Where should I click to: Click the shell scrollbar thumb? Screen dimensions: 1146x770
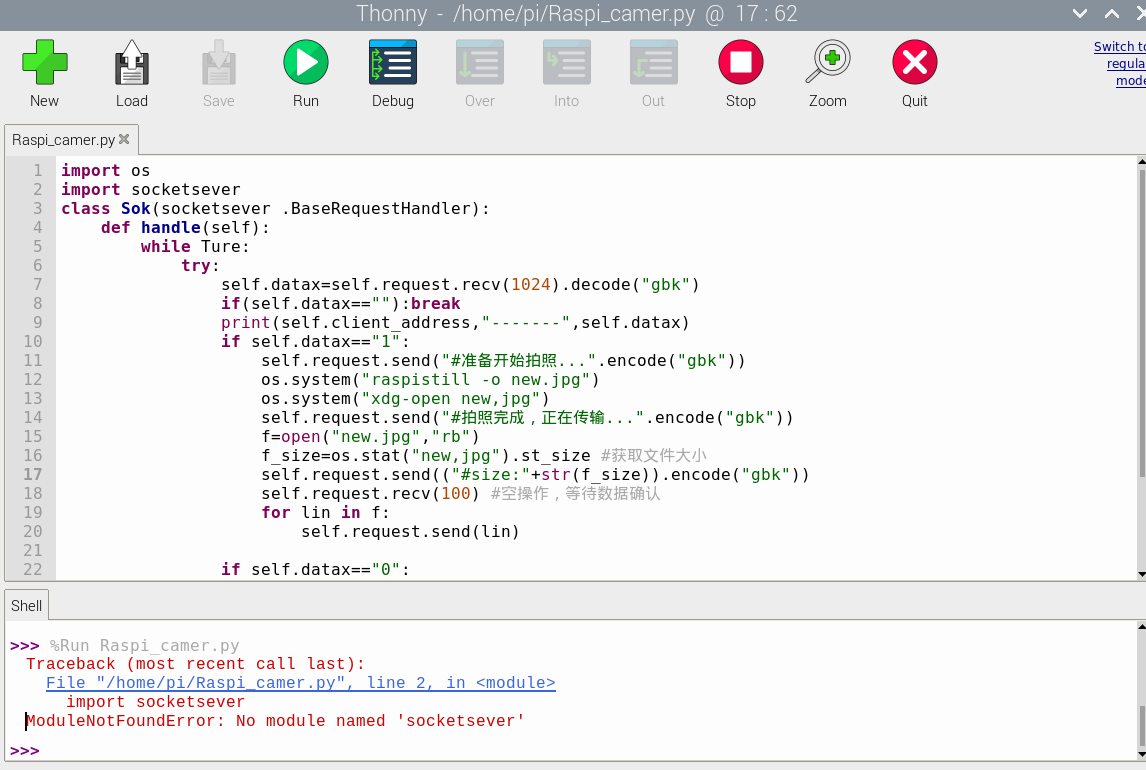pyautogui.click(x=1141, y=725)
